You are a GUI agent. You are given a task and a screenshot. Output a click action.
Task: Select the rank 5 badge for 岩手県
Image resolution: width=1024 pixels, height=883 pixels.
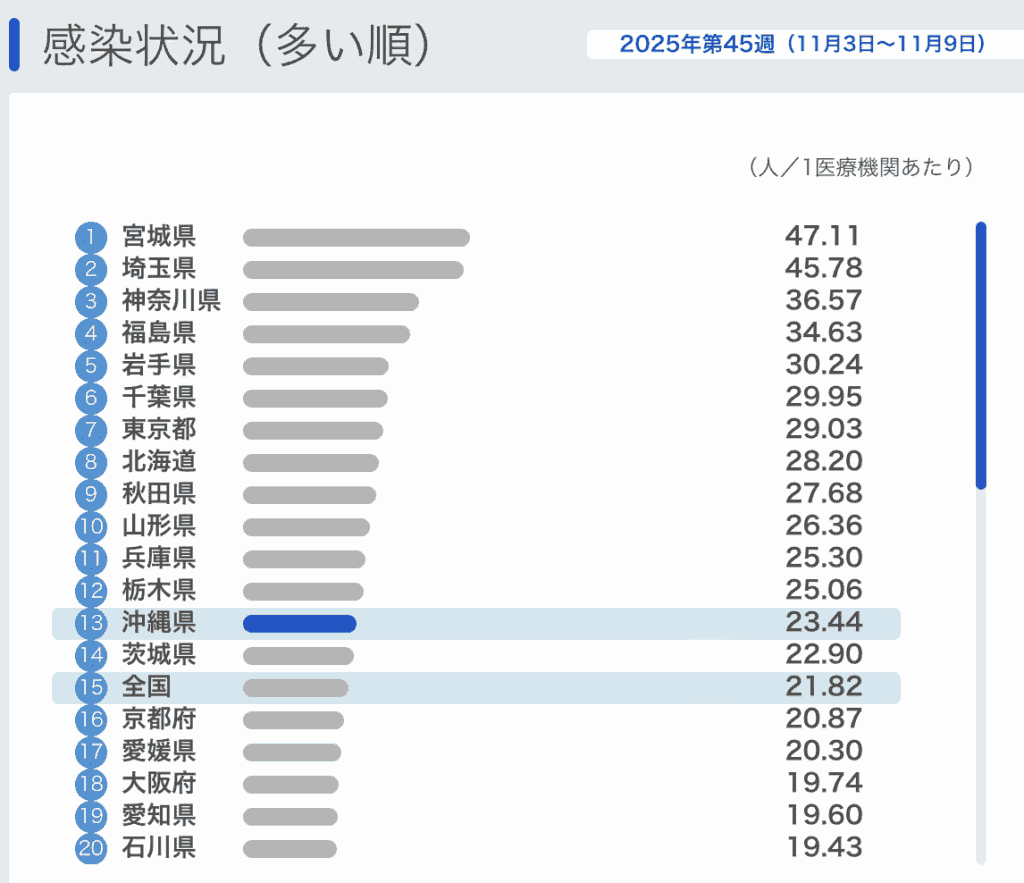click(90, 365)
